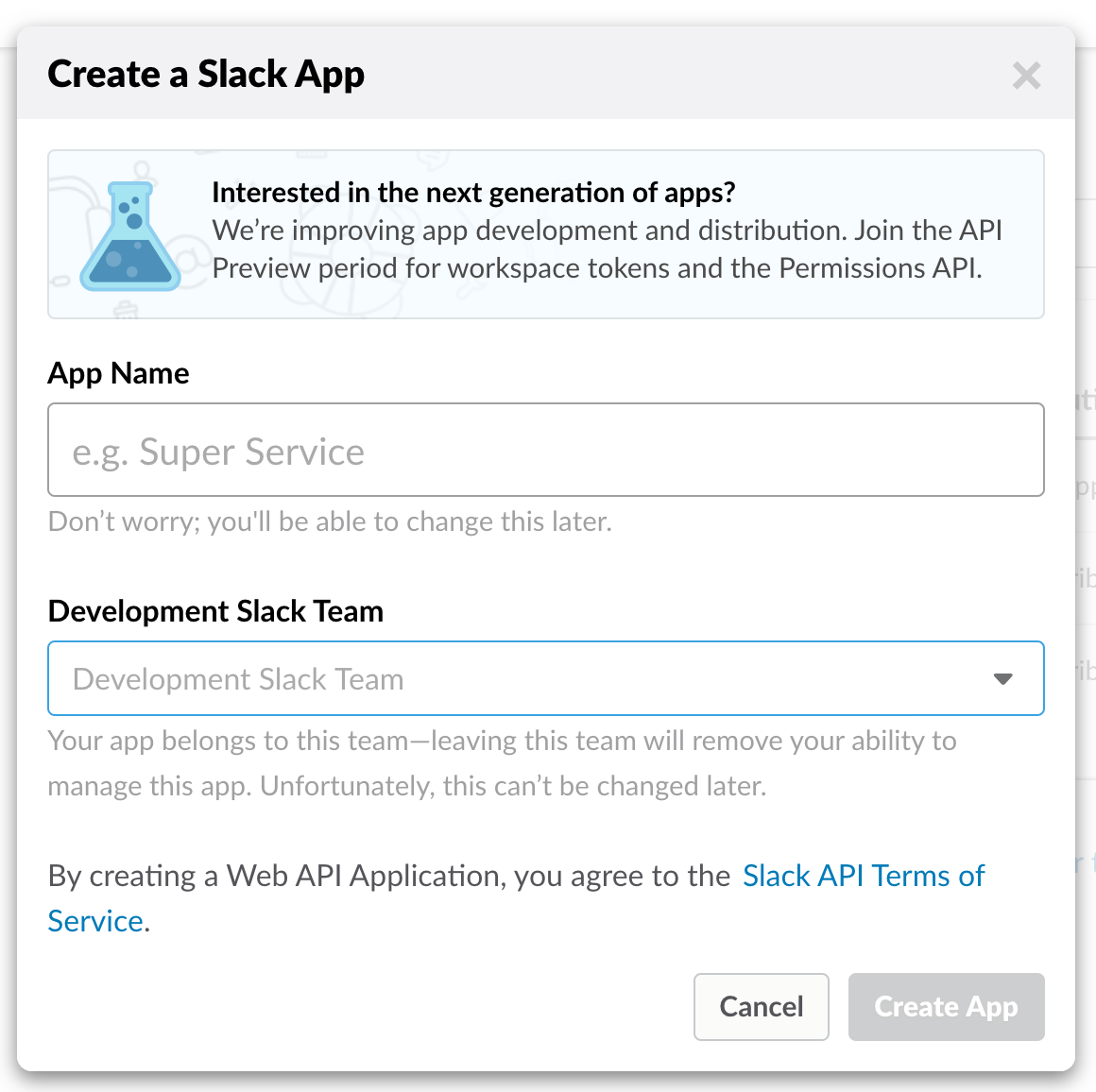This screenshot has height=1092, width=1096.
Task: Click the 'Create a Slack App' dialog title
Action: [206, 74]
